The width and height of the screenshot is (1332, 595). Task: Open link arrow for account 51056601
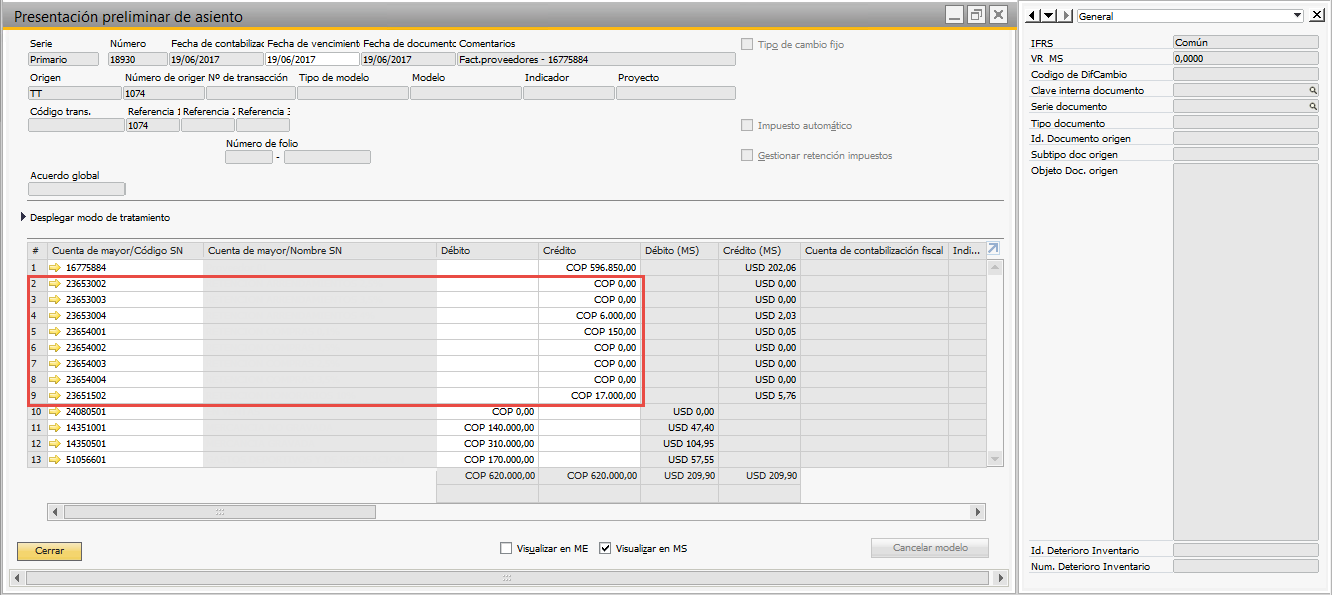point(55,460)
